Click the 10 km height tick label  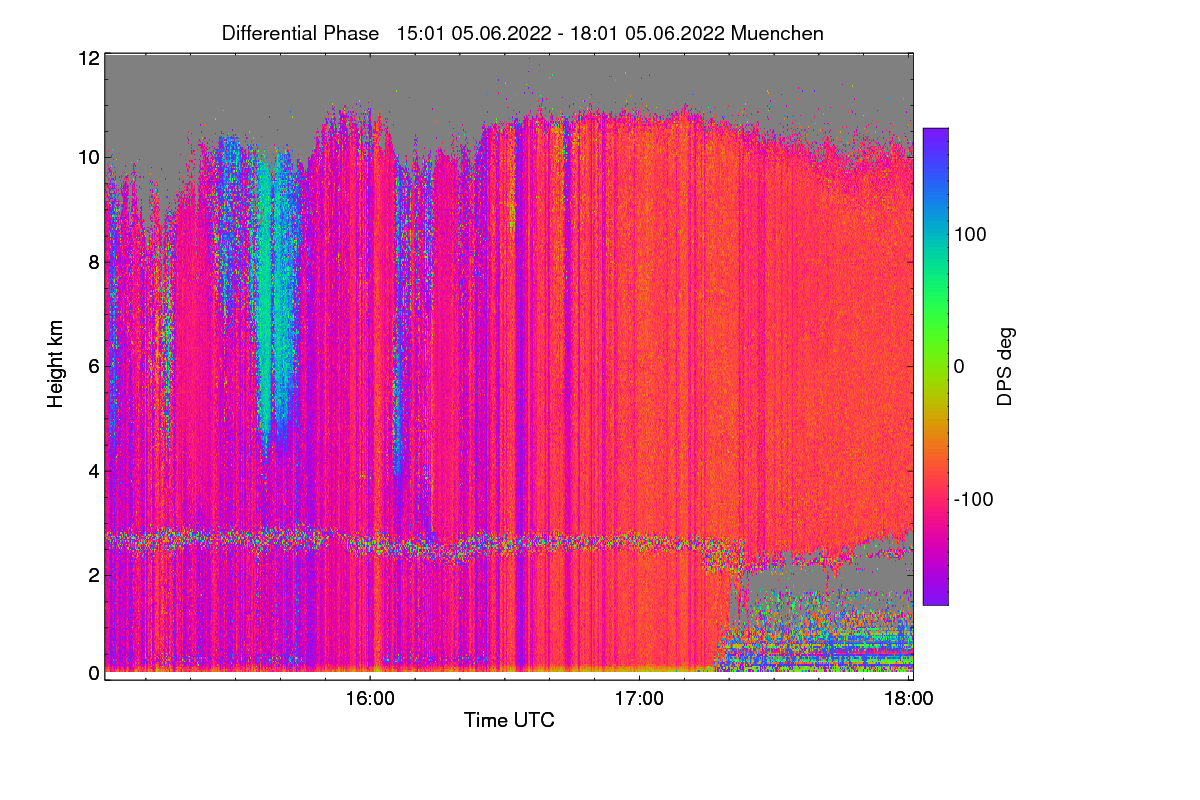coord(88,157)
